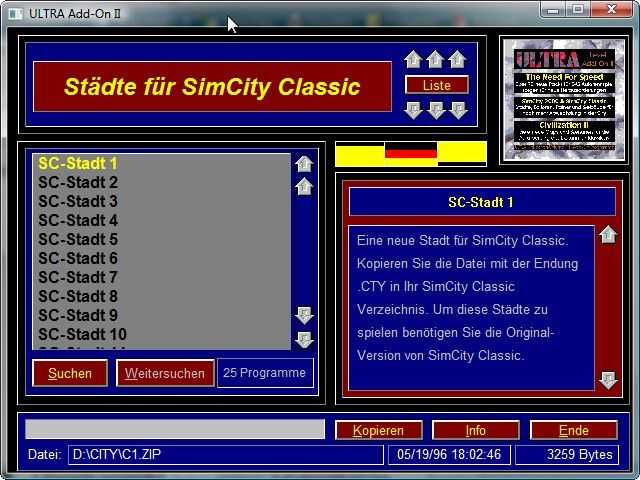Click the ULTRA Add-On cover thumbnail
The width and height of the screenshot is (640, 480).
(x=564, y=100)
